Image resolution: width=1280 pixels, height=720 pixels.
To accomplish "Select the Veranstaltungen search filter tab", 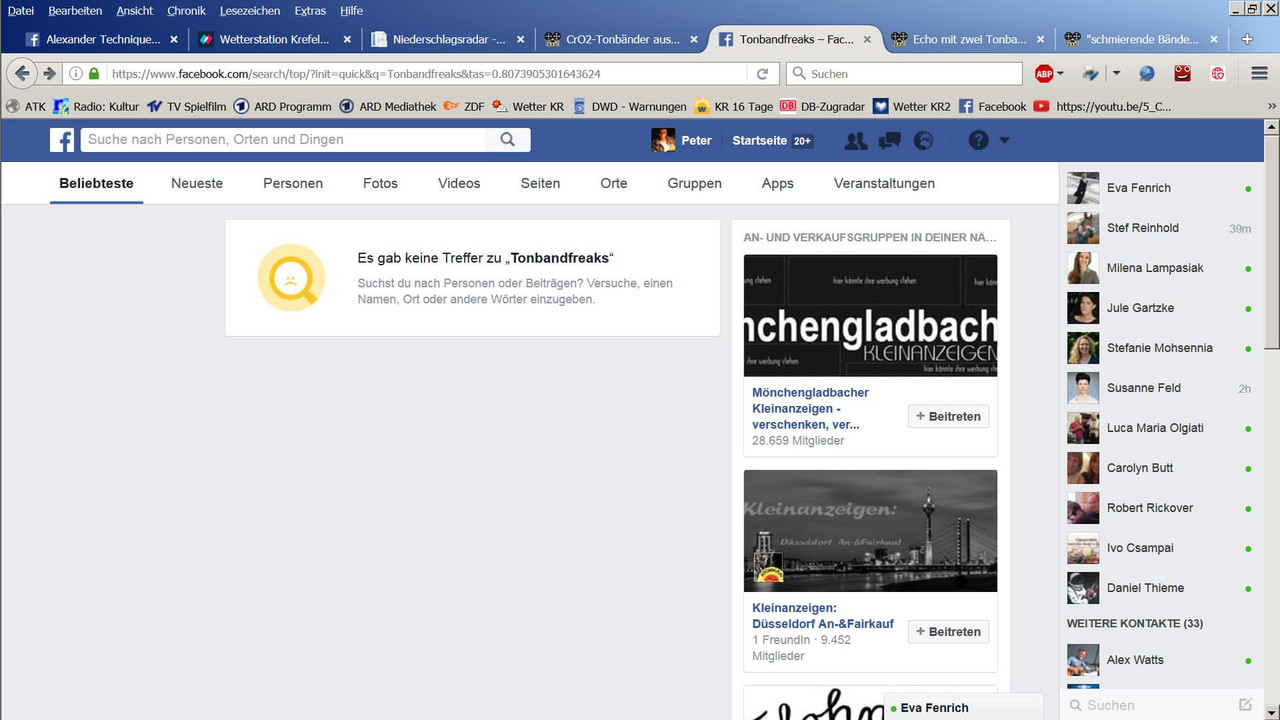I will click(884, 183).
